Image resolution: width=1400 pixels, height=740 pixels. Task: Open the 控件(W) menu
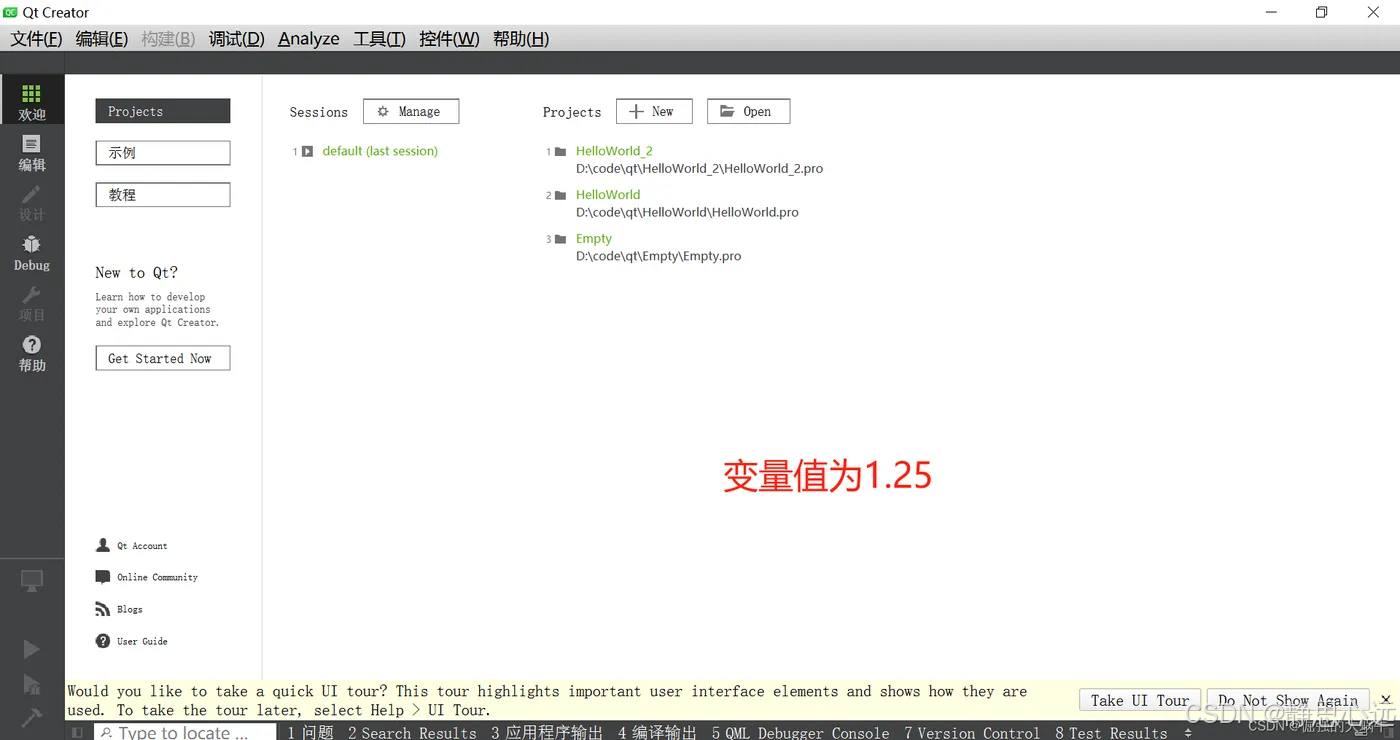click(x=449, y=39)
